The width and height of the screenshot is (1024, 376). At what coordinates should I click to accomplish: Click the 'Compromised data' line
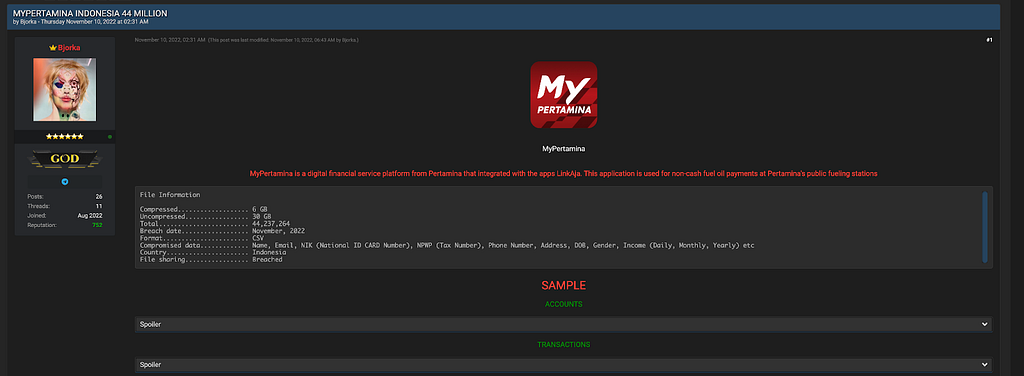pyautogui.click(x=447, y=245)
